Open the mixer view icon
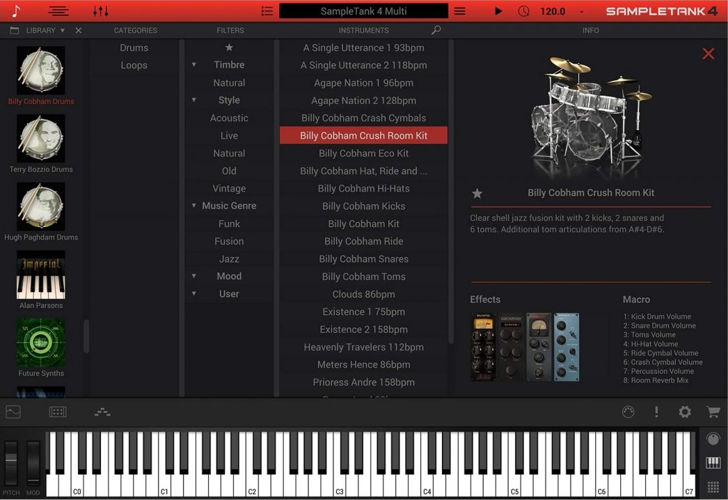 [101, 11]
